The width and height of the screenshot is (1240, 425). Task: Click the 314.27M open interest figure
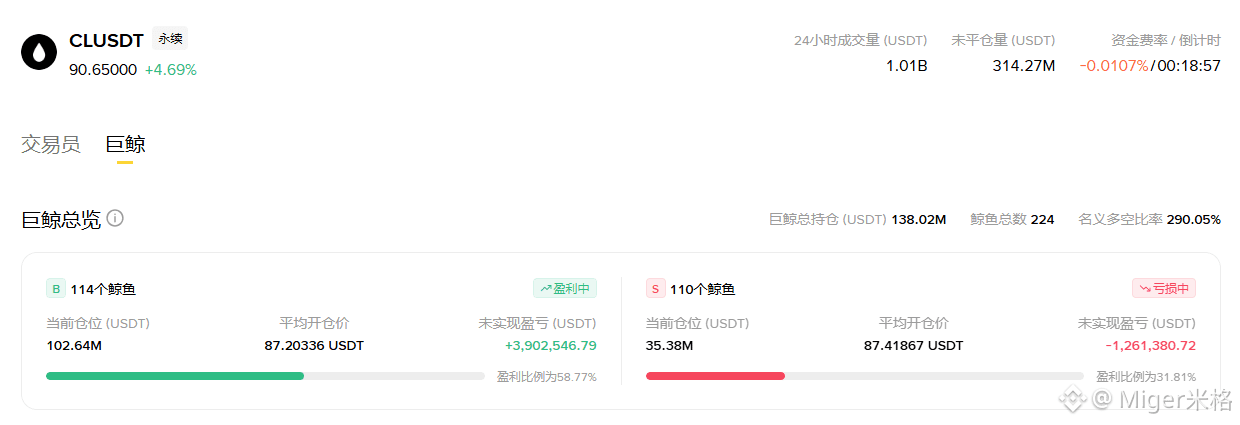(x=1024, y=66)
